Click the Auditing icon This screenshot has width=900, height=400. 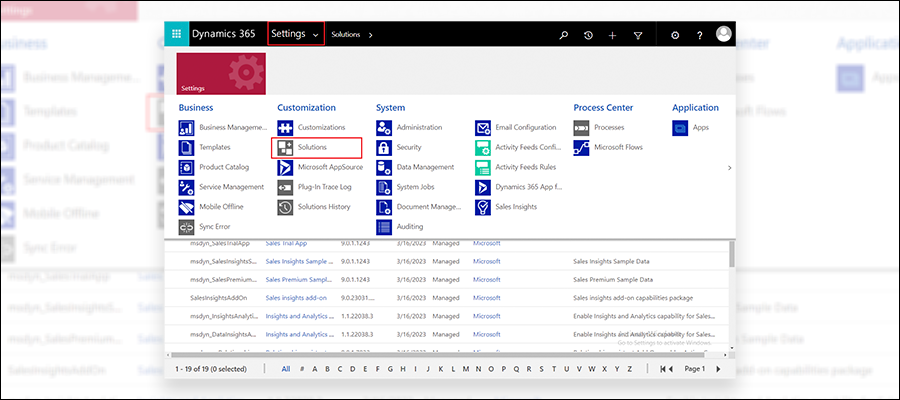(384, 227)
